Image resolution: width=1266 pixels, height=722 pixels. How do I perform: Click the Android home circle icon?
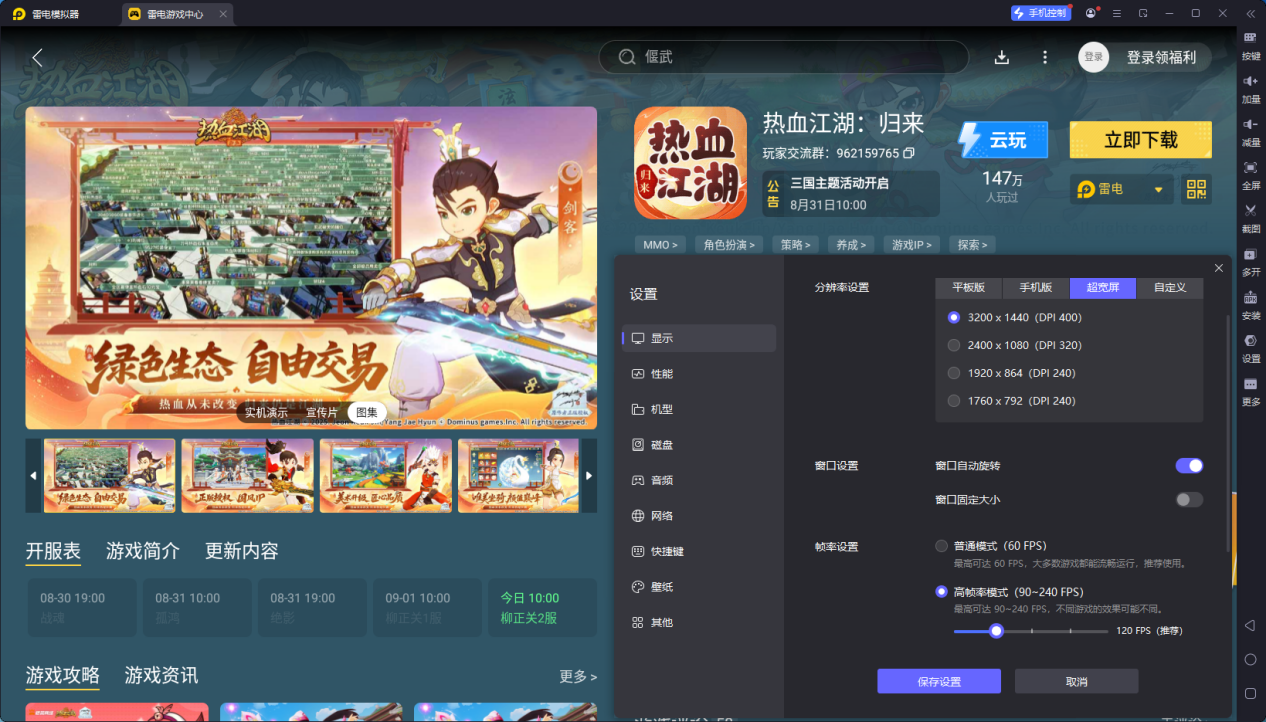1250,660
